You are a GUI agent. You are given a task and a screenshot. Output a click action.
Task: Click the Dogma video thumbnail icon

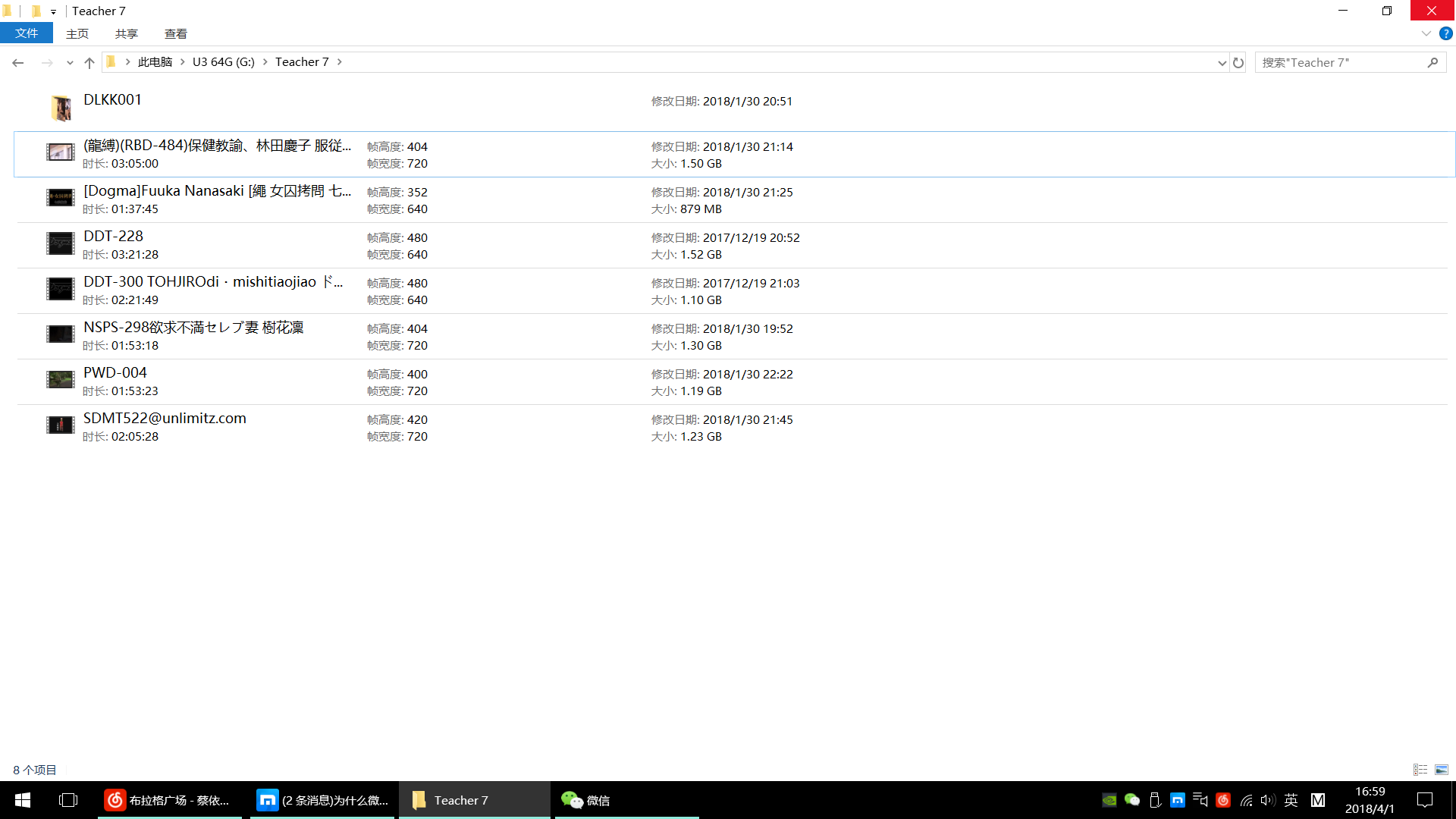(61, 198)
